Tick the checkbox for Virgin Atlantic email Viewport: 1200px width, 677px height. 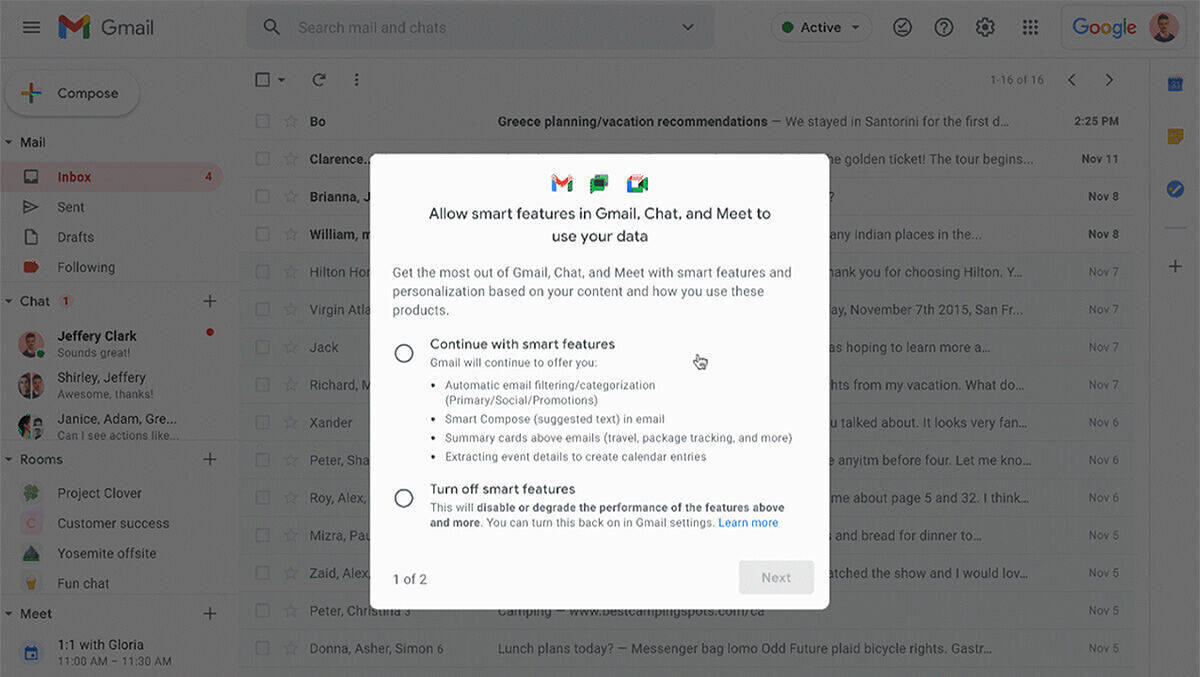[x=262, y=309]
